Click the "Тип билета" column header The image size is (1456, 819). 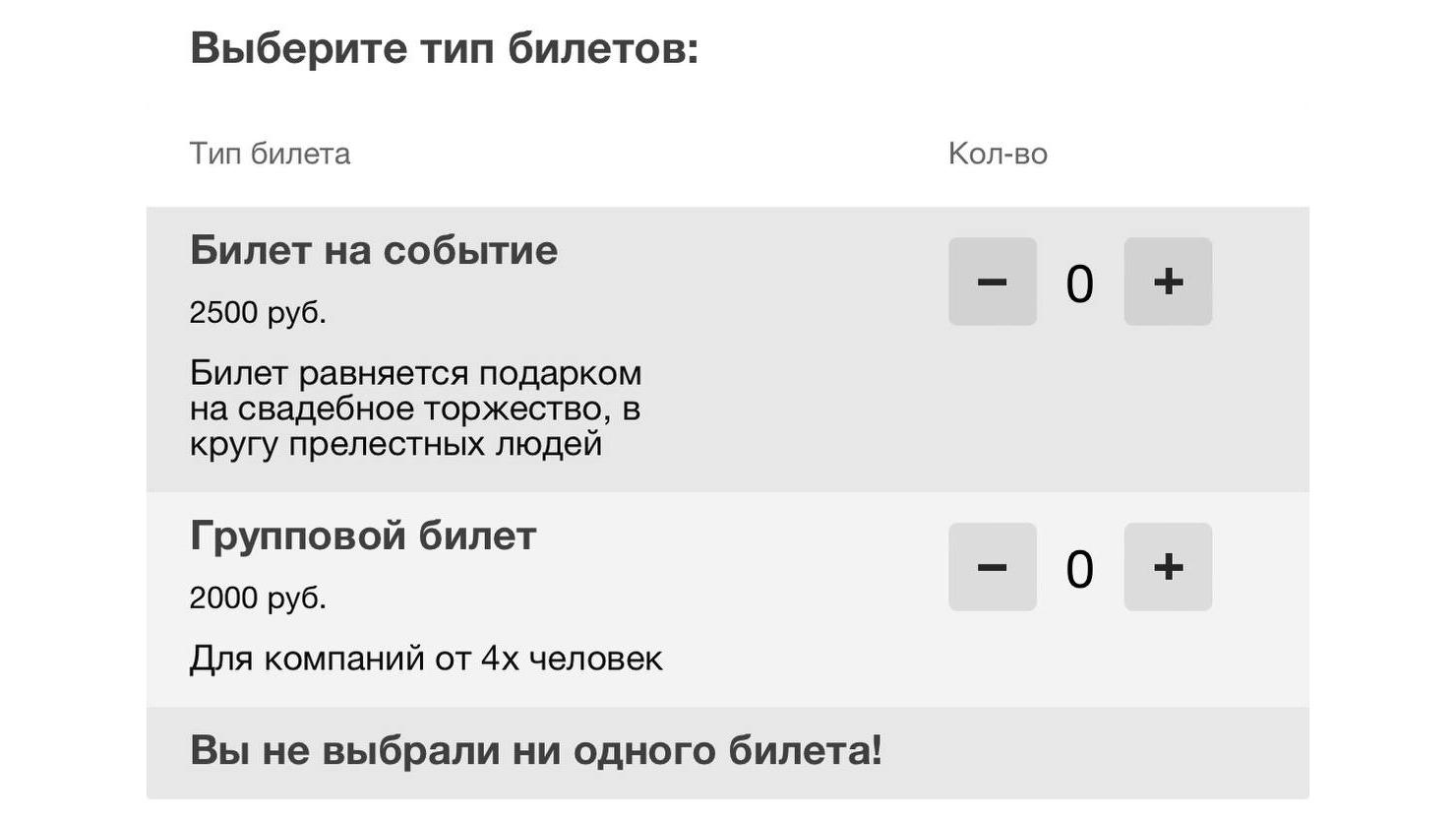pos(270,153)
